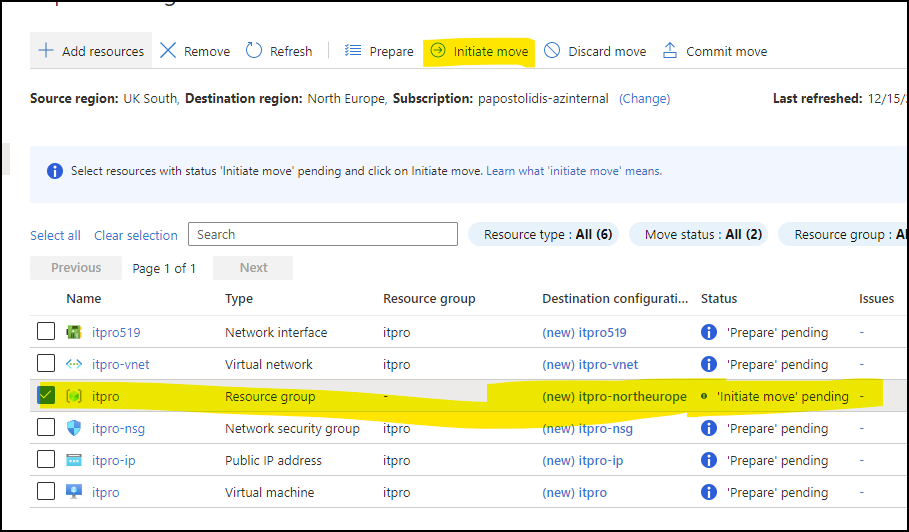
Task: Sort by the Status column header
Action: click(x=718, y=298)
